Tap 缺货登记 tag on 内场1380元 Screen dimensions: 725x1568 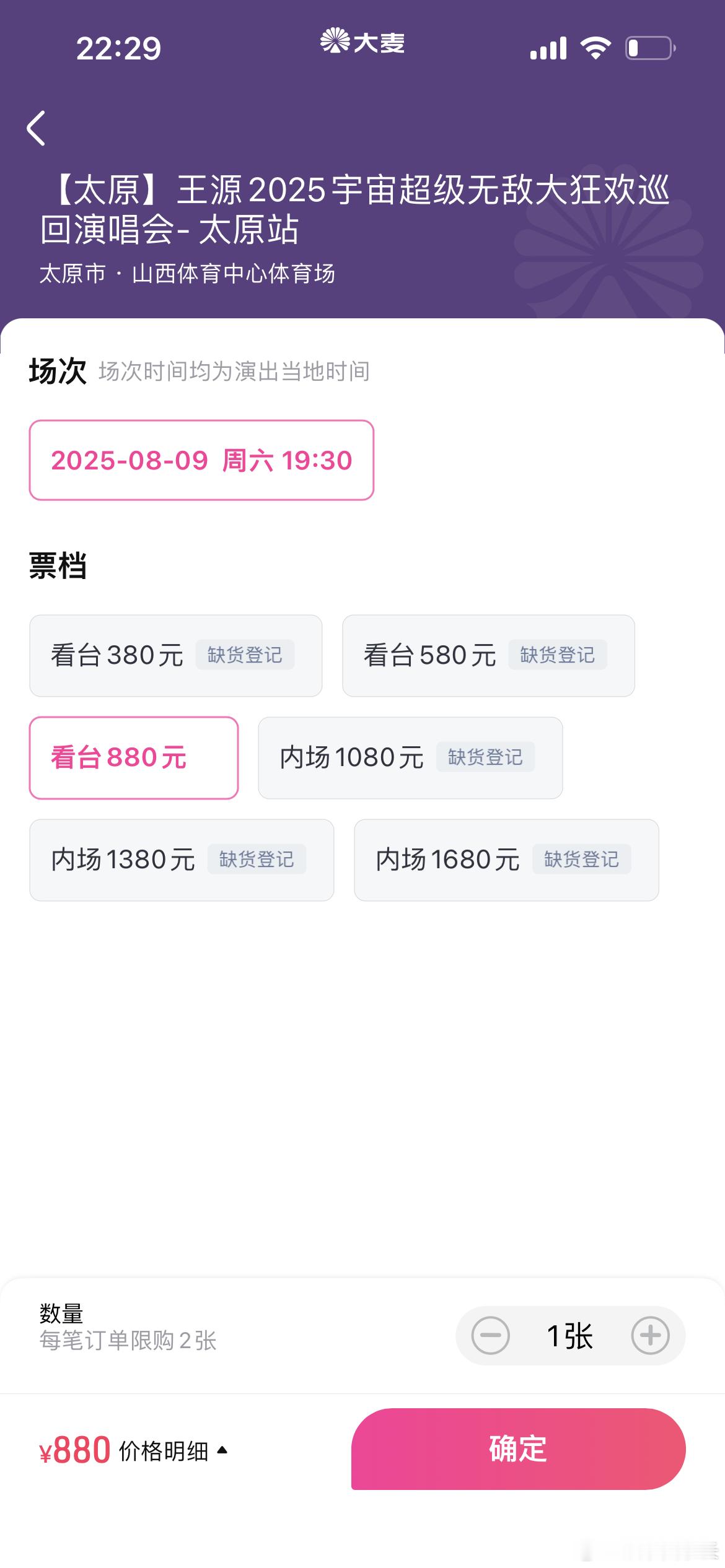point(257,860)
